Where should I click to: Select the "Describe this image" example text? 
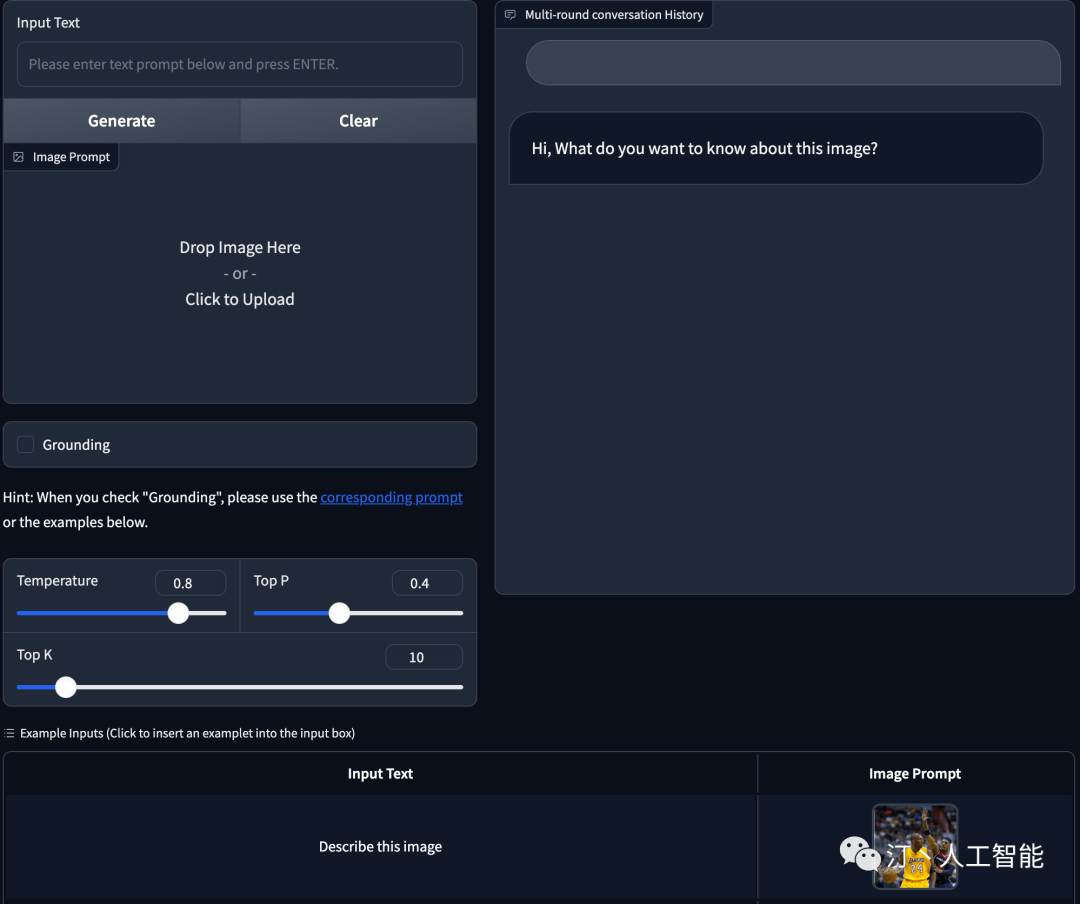point(380,846)
